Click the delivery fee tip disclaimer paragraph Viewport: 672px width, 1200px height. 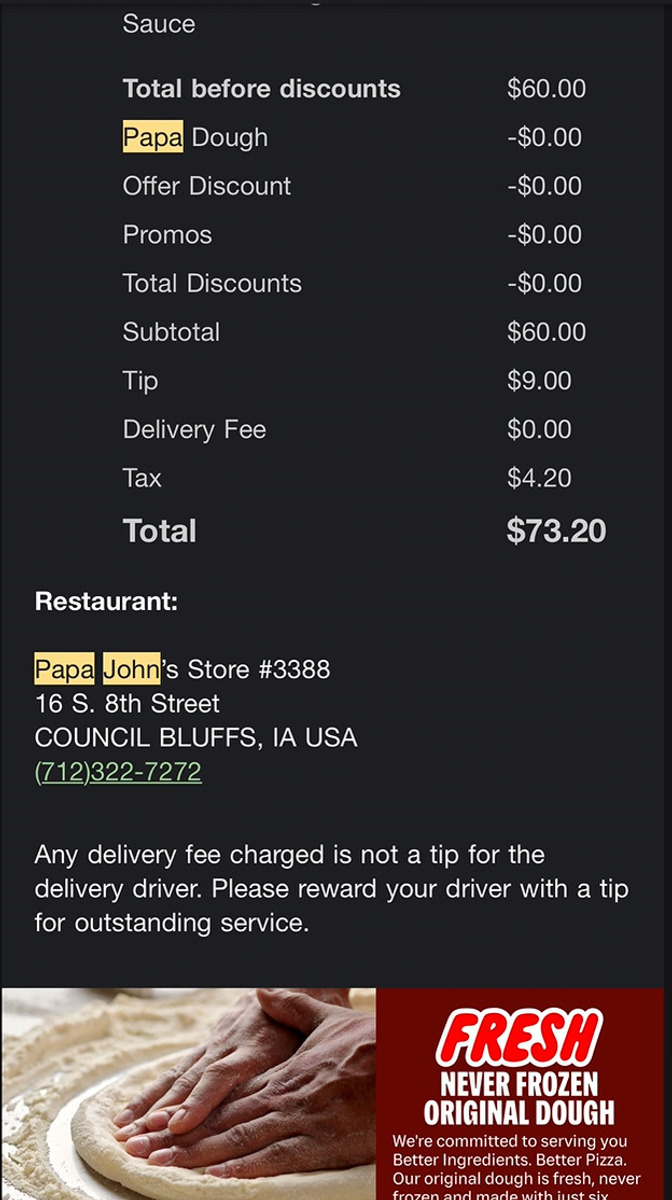tap(330, 889)
